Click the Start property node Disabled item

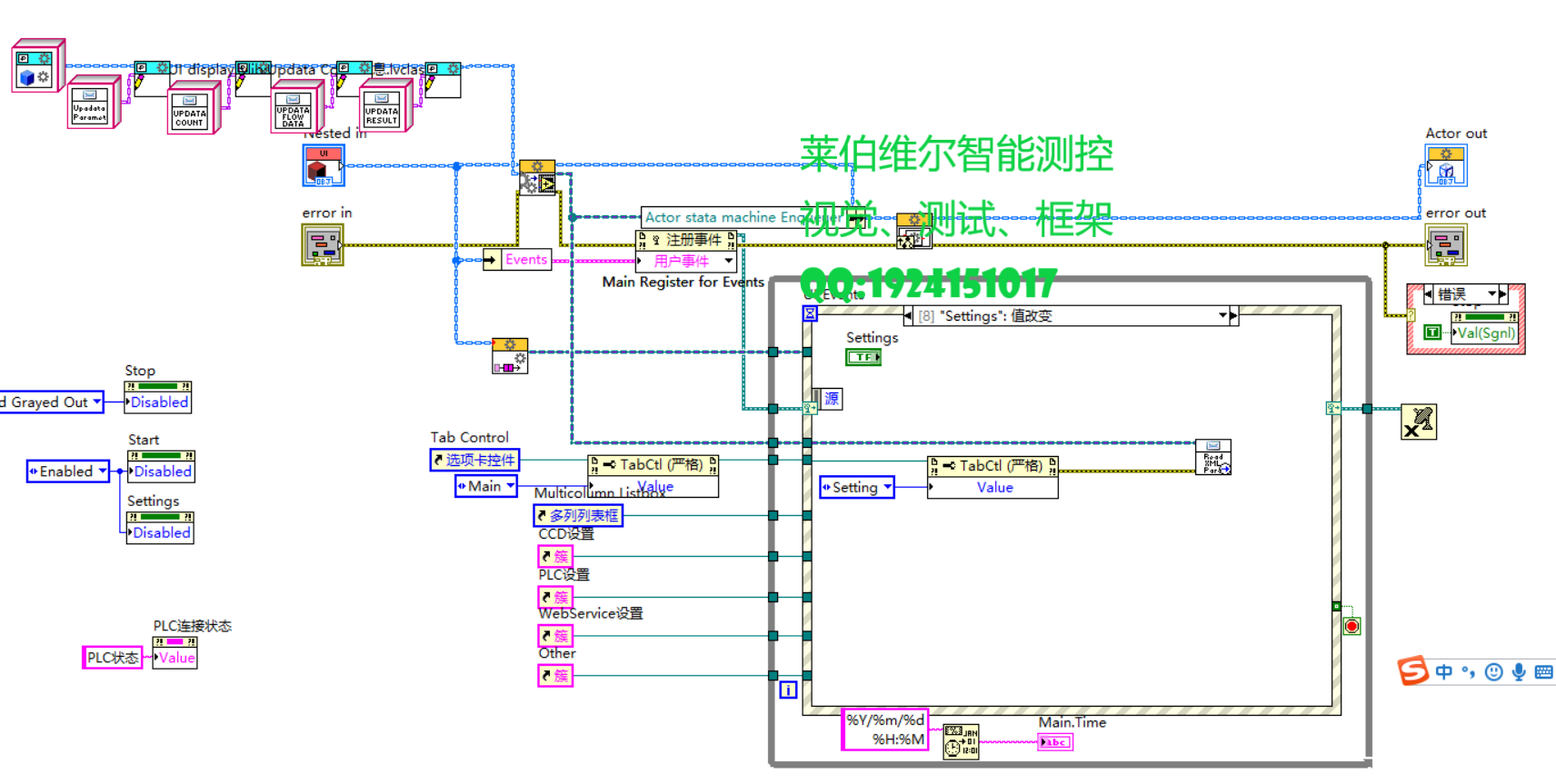tap(161, 471)
